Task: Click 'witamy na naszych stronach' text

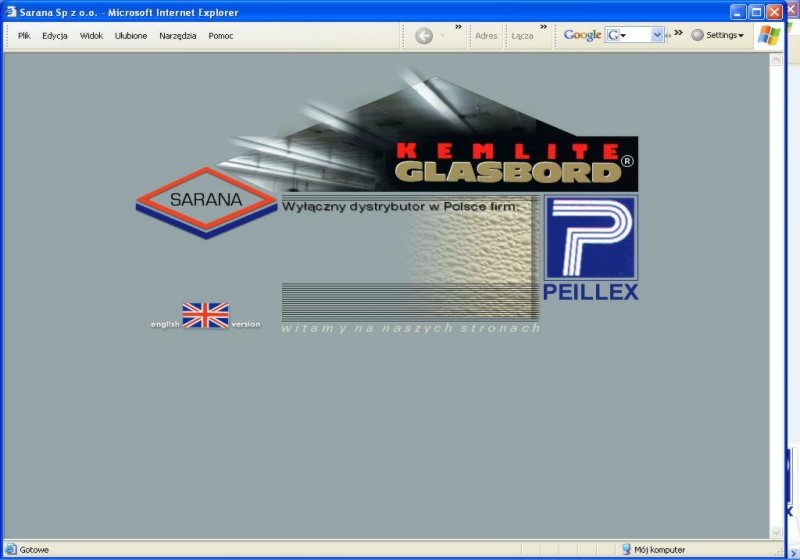Action: point(410,328)
